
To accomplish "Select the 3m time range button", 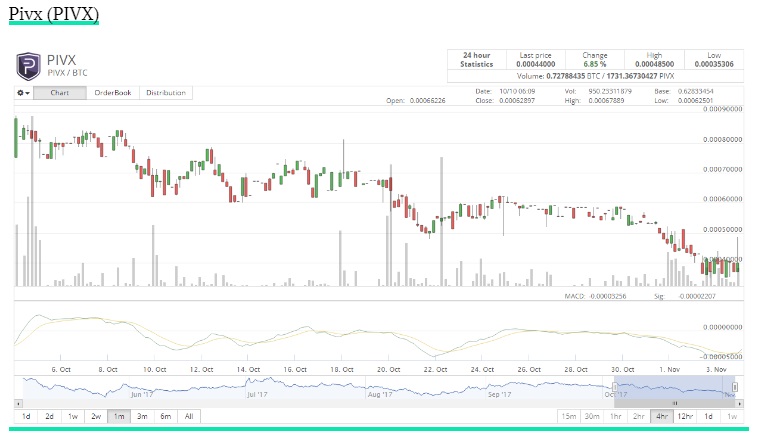I will [142, 416].
